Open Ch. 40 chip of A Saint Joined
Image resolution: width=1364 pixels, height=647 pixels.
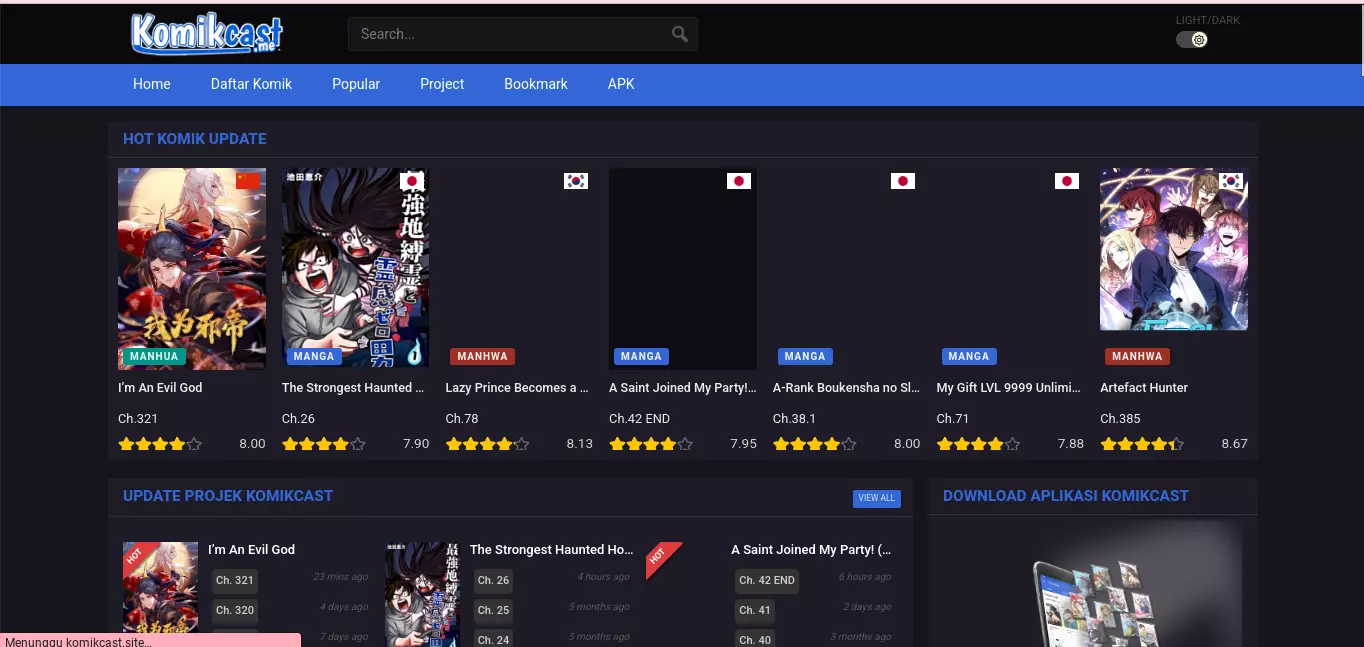pos(755,639)
